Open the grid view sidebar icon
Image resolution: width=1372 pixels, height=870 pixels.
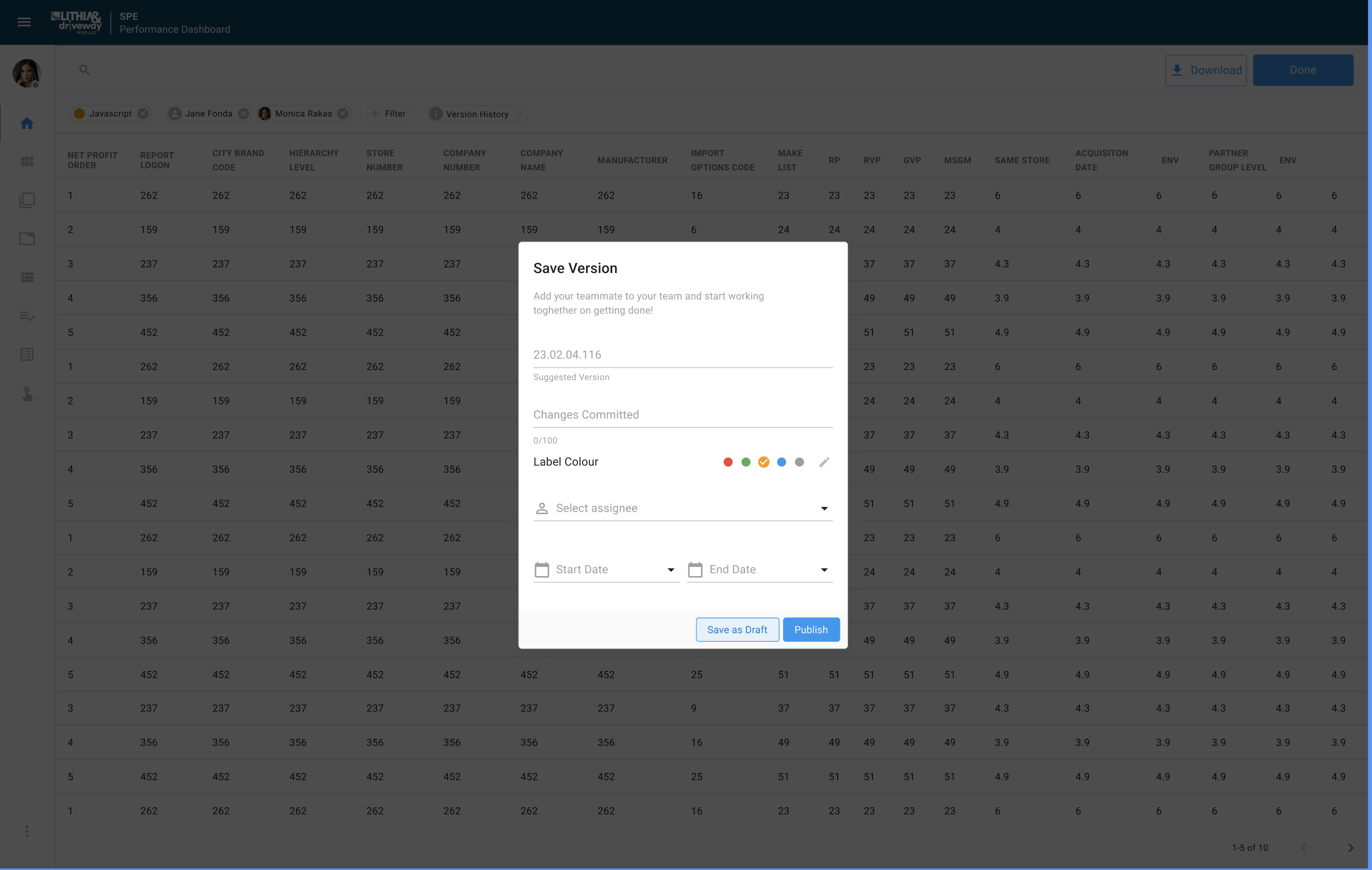pos(27,161)
